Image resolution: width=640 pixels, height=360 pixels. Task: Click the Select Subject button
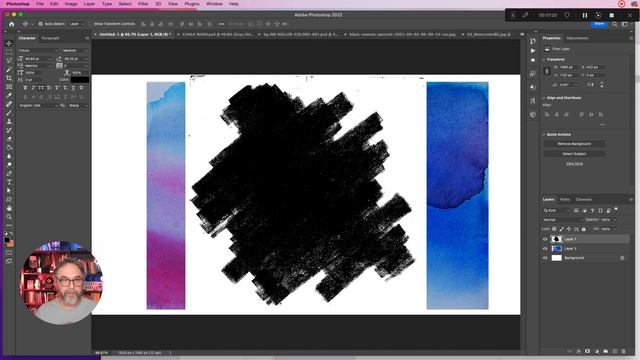[574, 154]
